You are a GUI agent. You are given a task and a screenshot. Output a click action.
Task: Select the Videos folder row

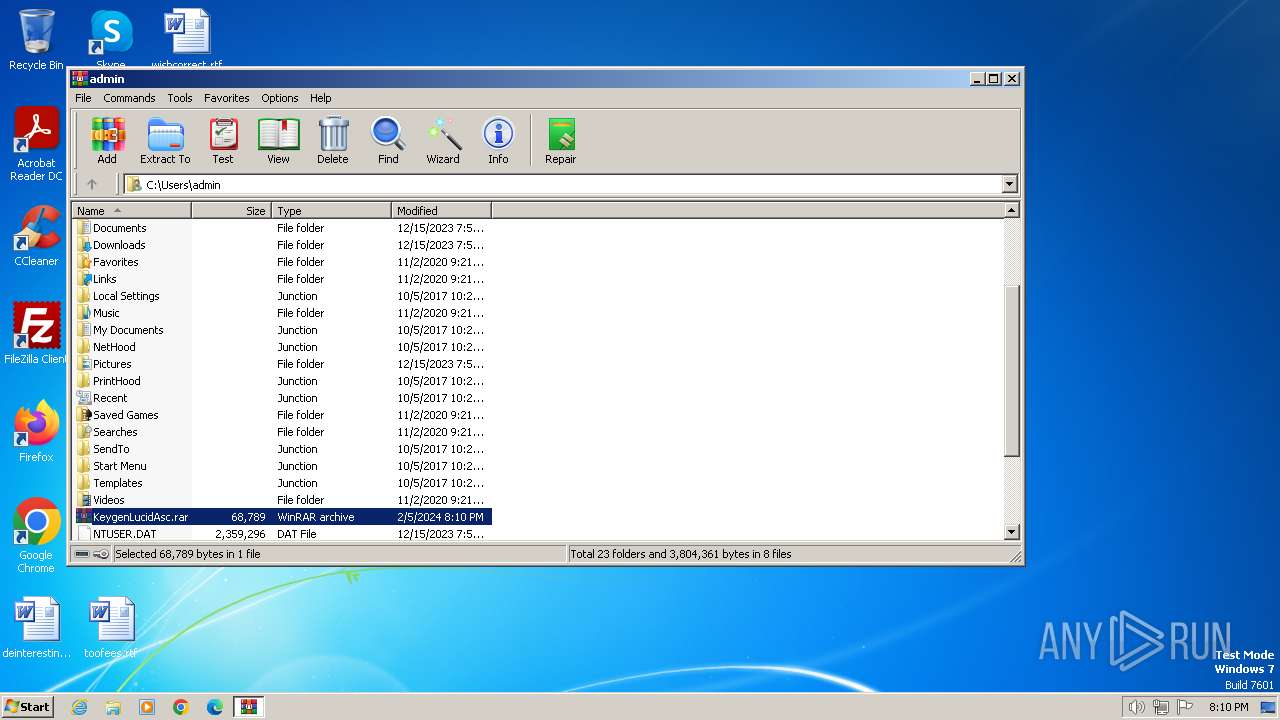pos(282,500)
